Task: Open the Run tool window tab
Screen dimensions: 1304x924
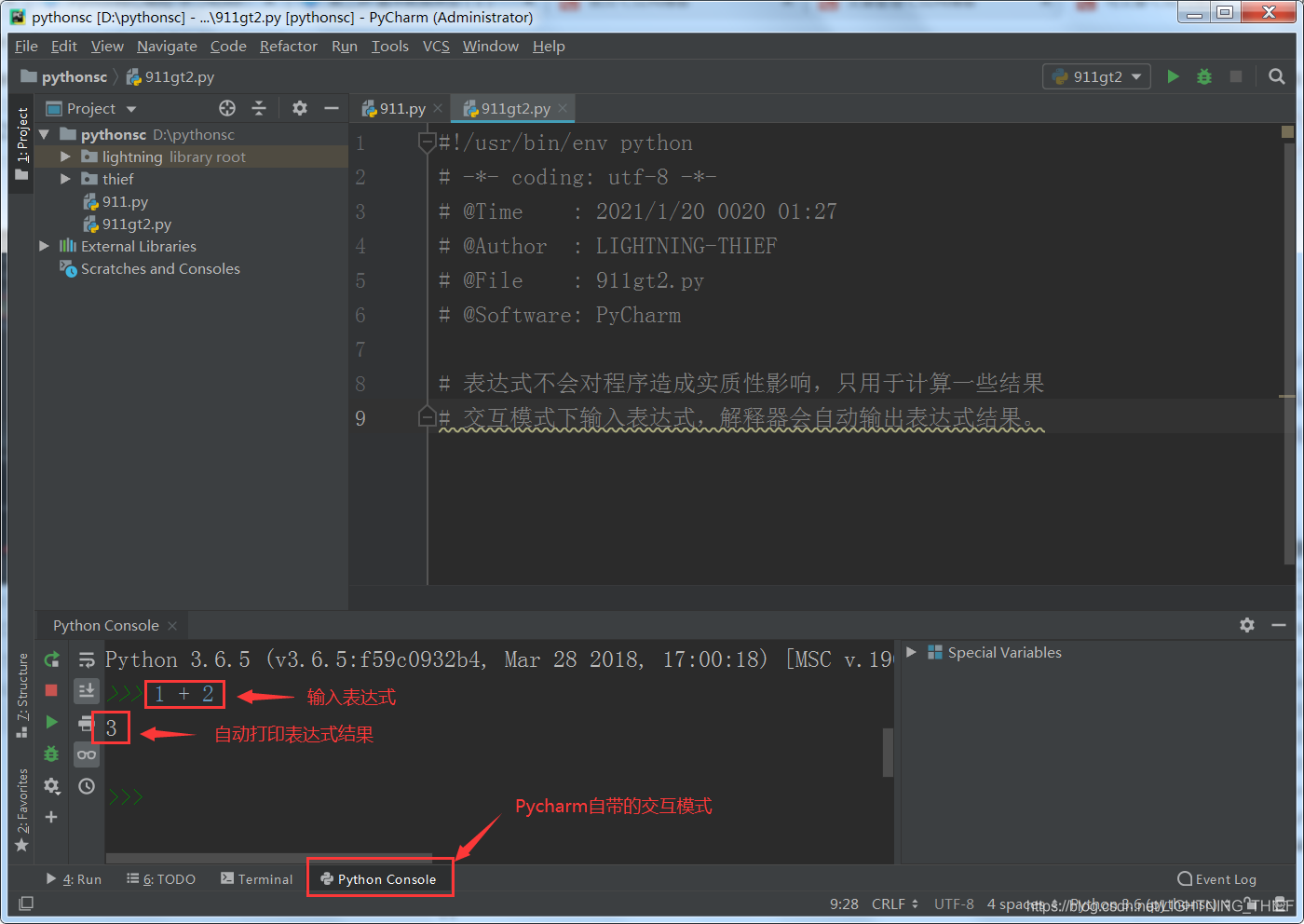Action: pos(74,878)
